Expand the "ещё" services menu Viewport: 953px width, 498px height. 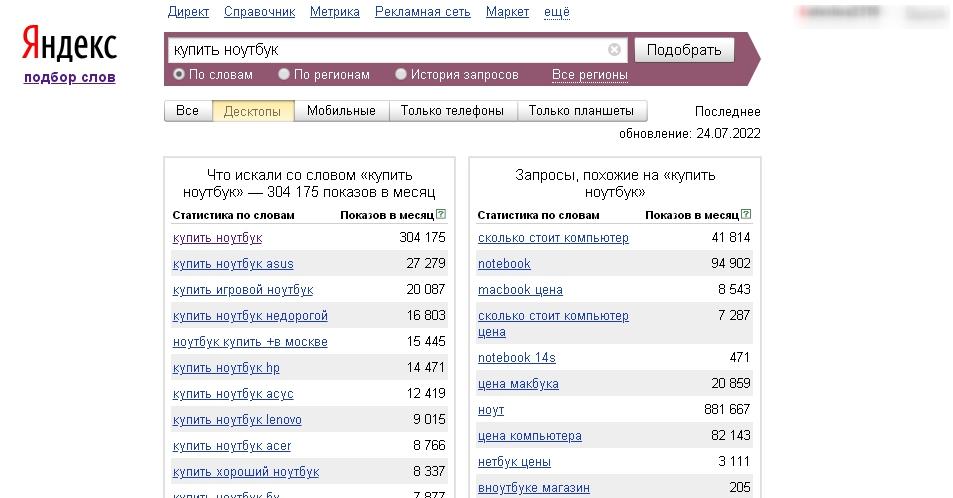556,12
